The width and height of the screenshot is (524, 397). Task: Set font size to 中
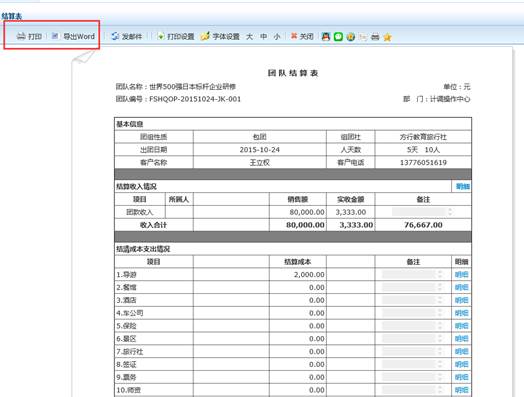tap(263, 36)
